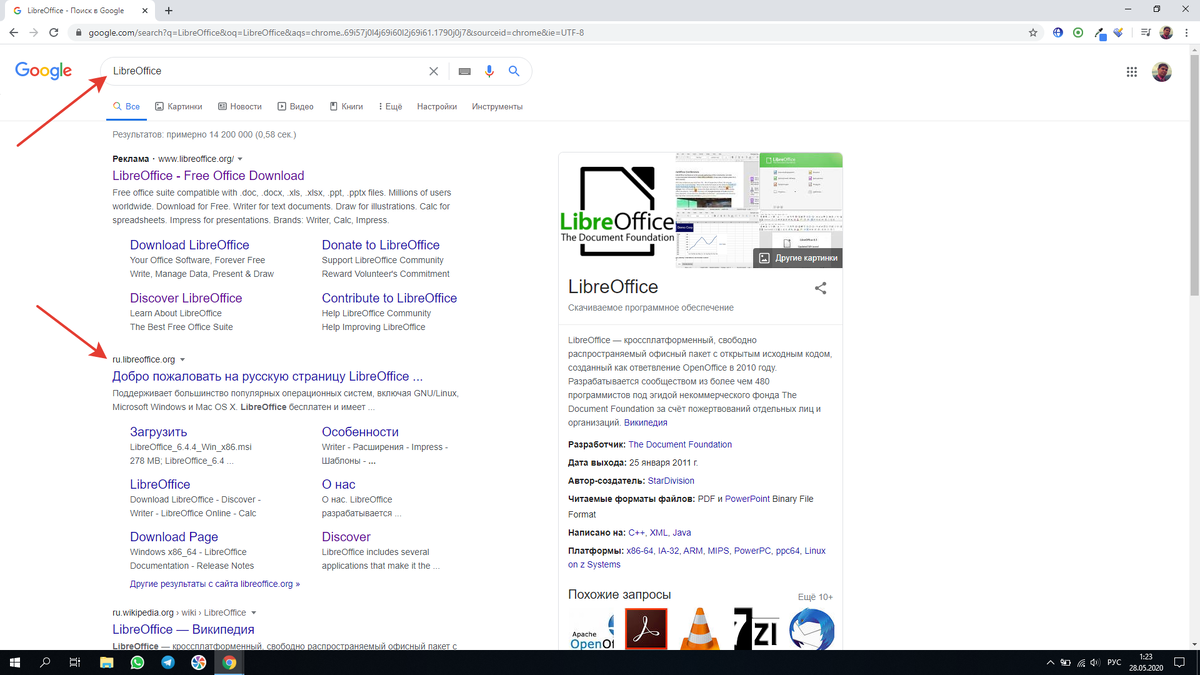Open the О нас sitelink

[x=339, y=484]
